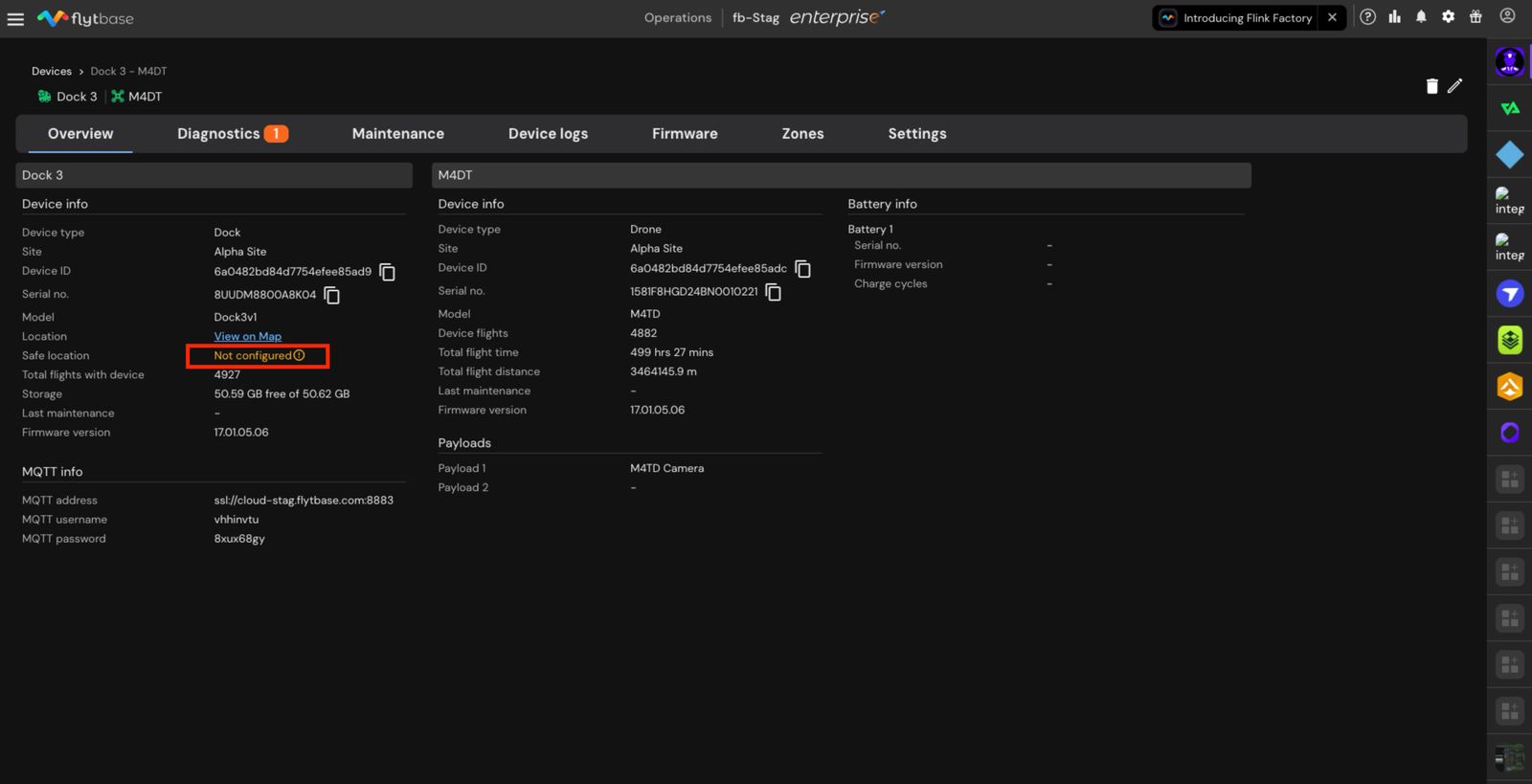Screen dimensions: 1532x784
Task: Click the Dock 3 firmware version 17.01.05.06
Action: (x=241, y=432)
